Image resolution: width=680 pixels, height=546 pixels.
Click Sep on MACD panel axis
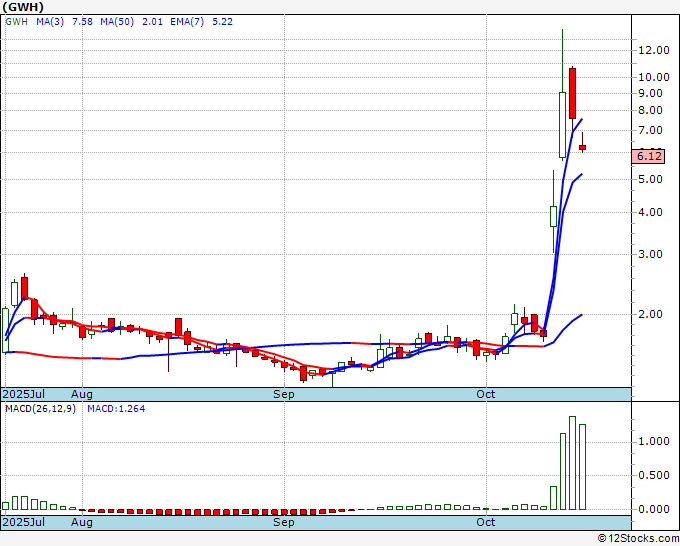point(284,522)
